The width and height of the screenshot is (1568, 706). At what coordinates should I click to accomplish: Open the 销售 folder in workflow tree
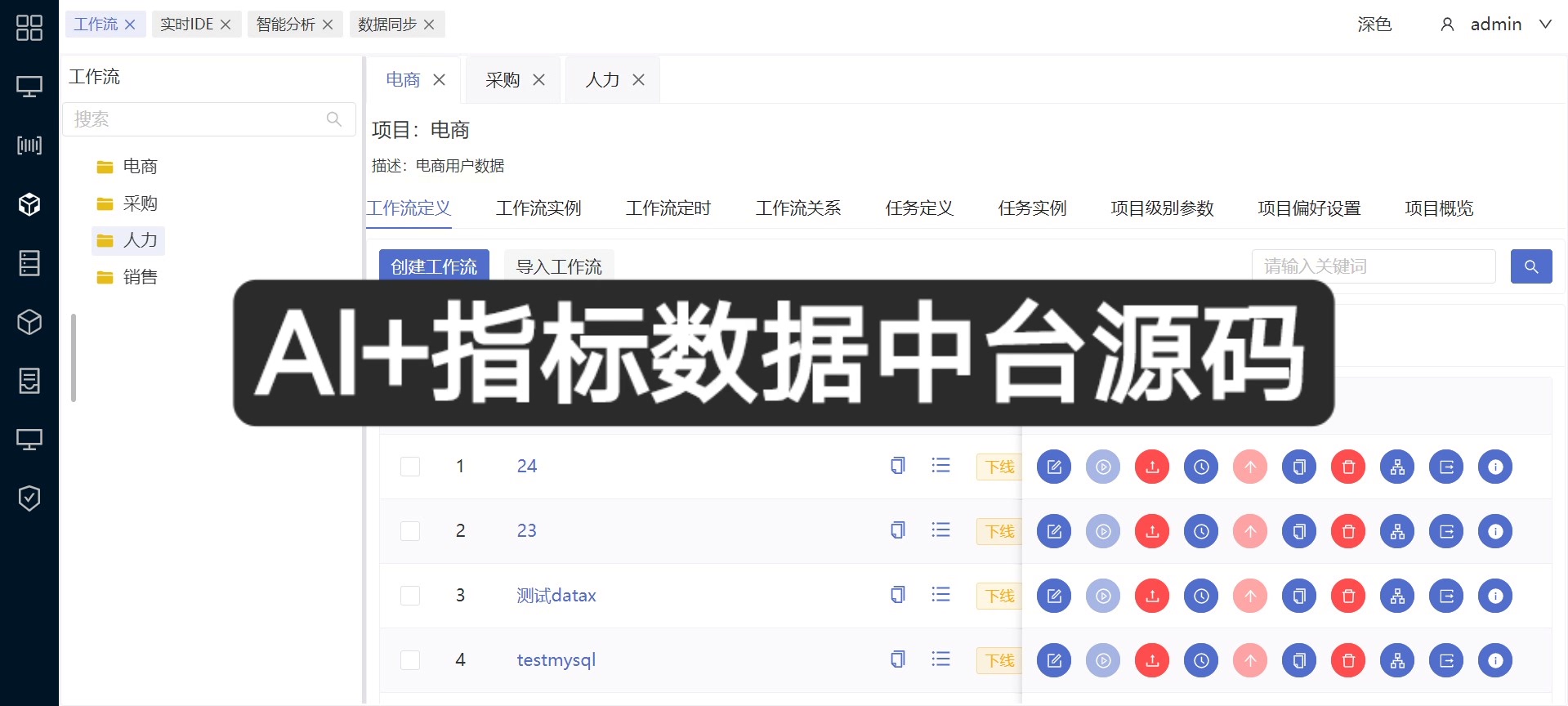[140, 277]
